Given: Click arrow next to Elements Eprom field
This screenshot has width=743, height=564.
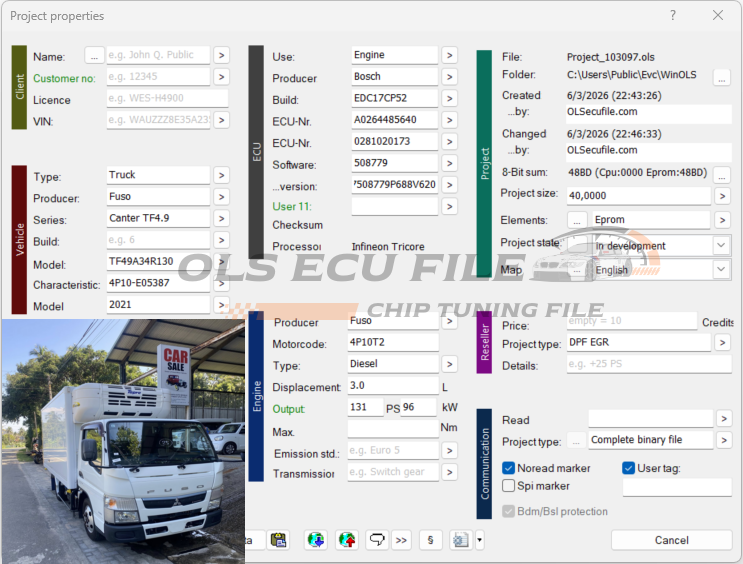Looking at the screenshot, I should 722,220.
